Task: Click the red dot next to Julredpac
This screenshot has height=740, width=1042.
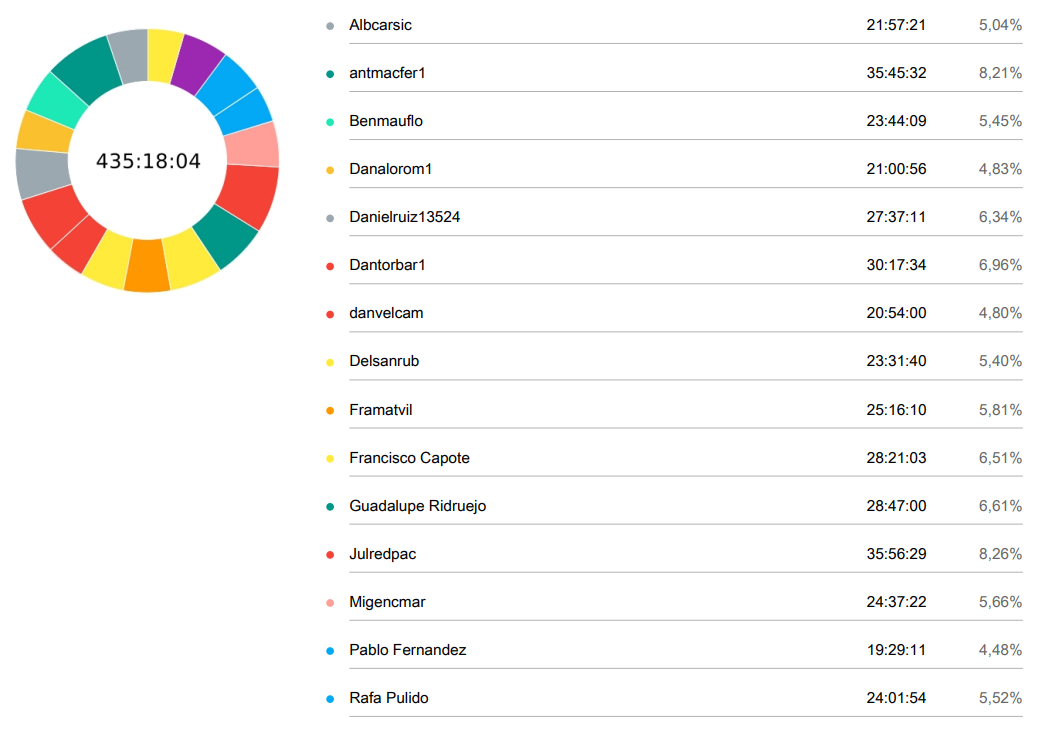Action: [x=330, y=554]
